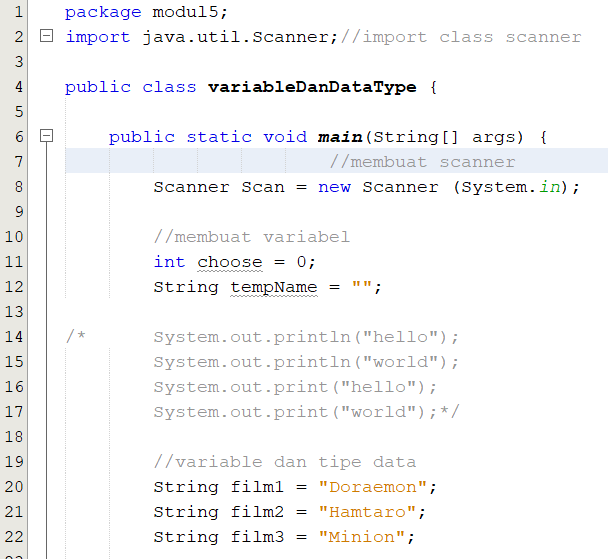The image size is (608, 559).
Task: Click commented 'System.out.println("hello");' line
Action: 306,337
